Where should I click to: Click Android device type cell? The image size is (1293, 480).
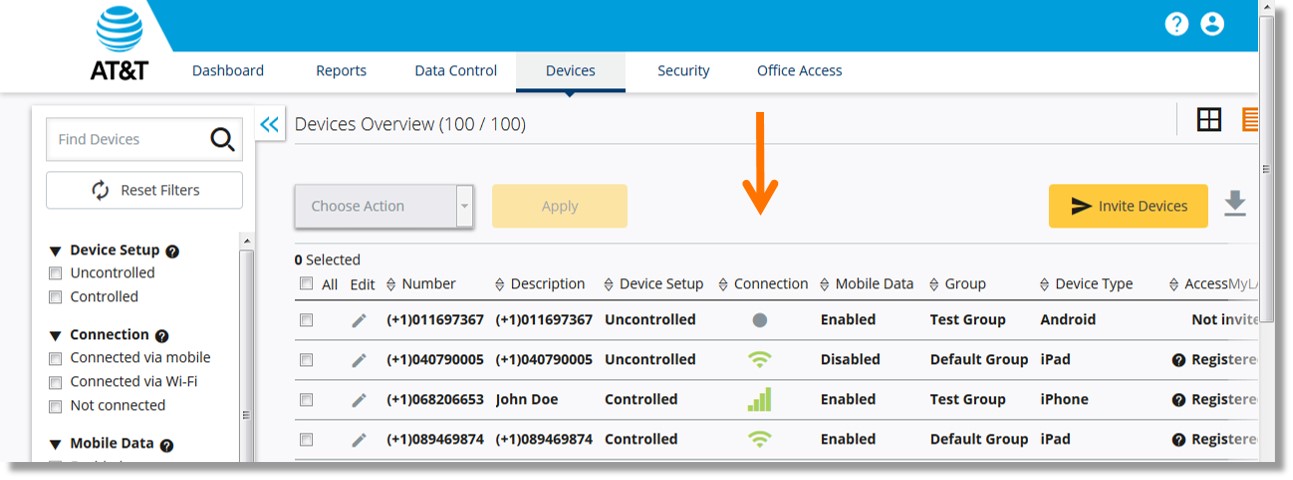(x=1068, y=320)
